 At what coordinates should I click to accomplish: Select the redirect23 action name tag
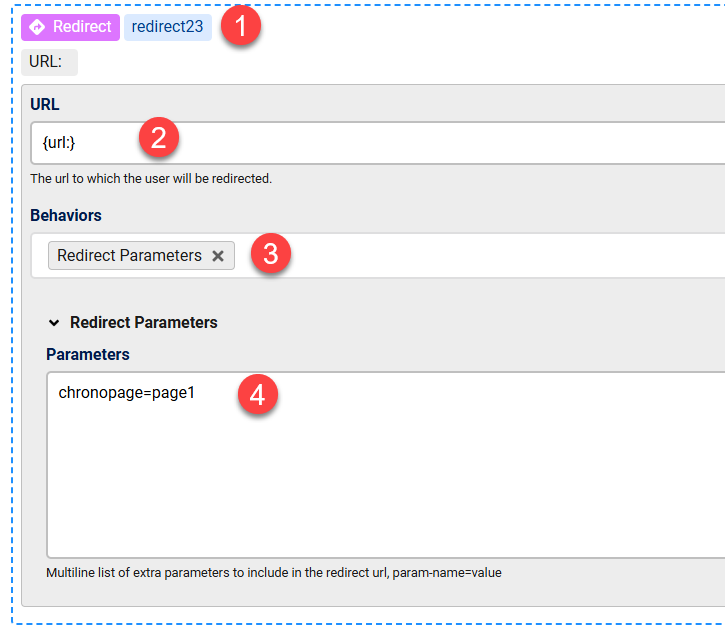pos(167,27)
